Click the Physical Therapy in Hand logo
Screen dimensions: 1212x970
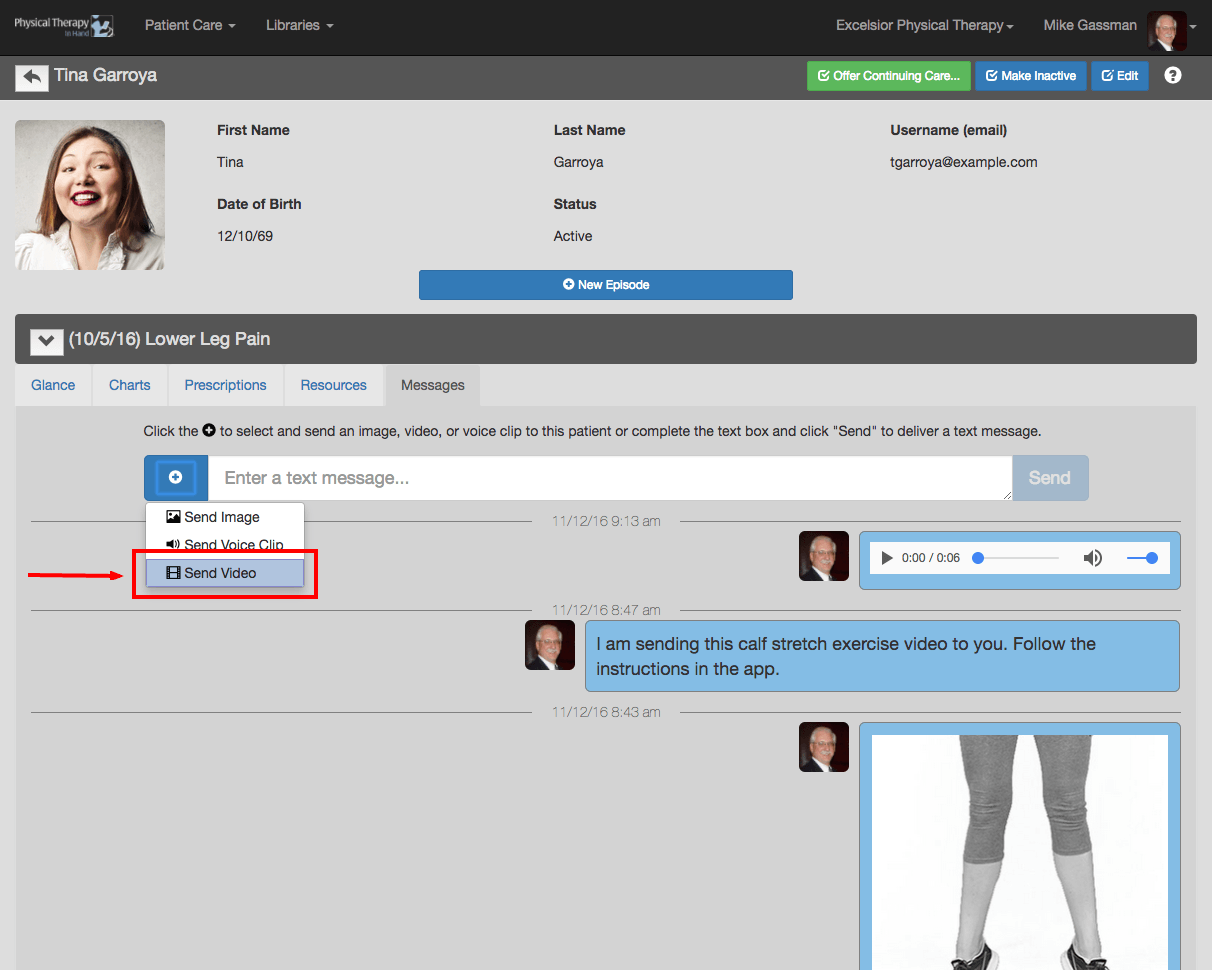[x=63, y=26]
